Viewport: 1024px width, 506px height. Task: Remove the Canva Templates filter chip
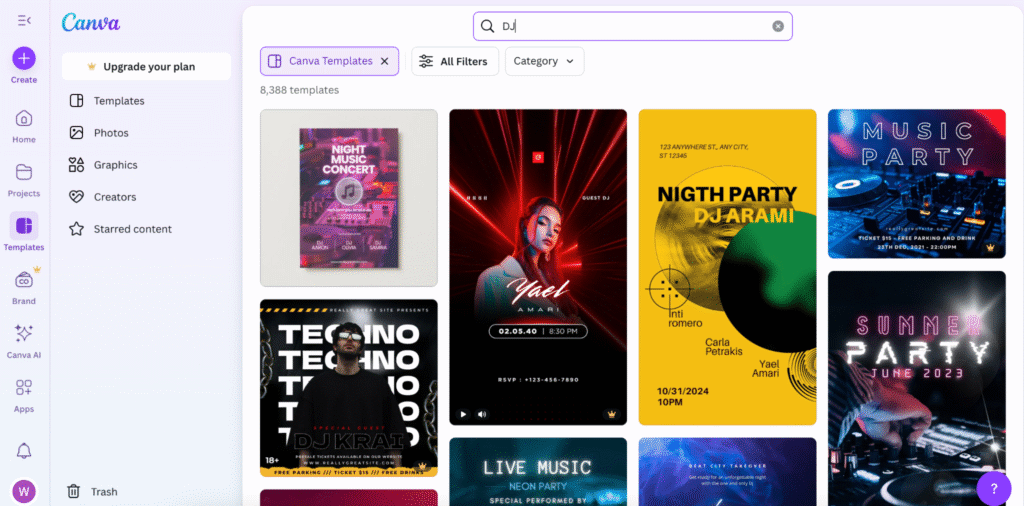click(384, 61)
